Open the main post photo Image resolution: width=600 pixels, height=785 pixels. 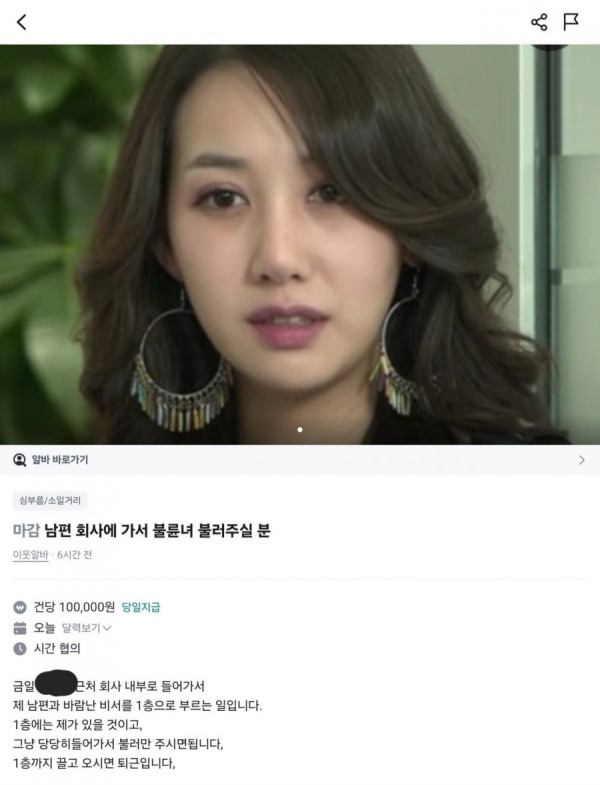pos(300,244)
